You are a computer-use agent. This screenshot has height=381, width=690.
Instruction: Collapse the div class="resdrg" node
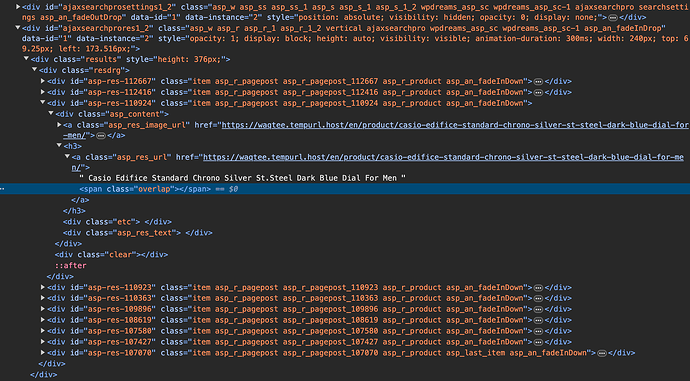click(34, 70)
